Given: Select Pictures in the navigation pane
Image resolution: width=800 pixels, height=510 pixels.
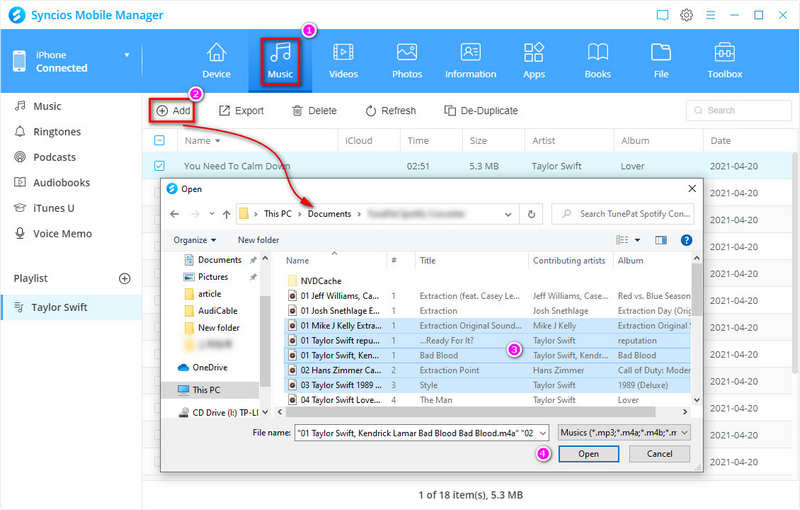Looking at the screenshot, I should click(213, 277).
